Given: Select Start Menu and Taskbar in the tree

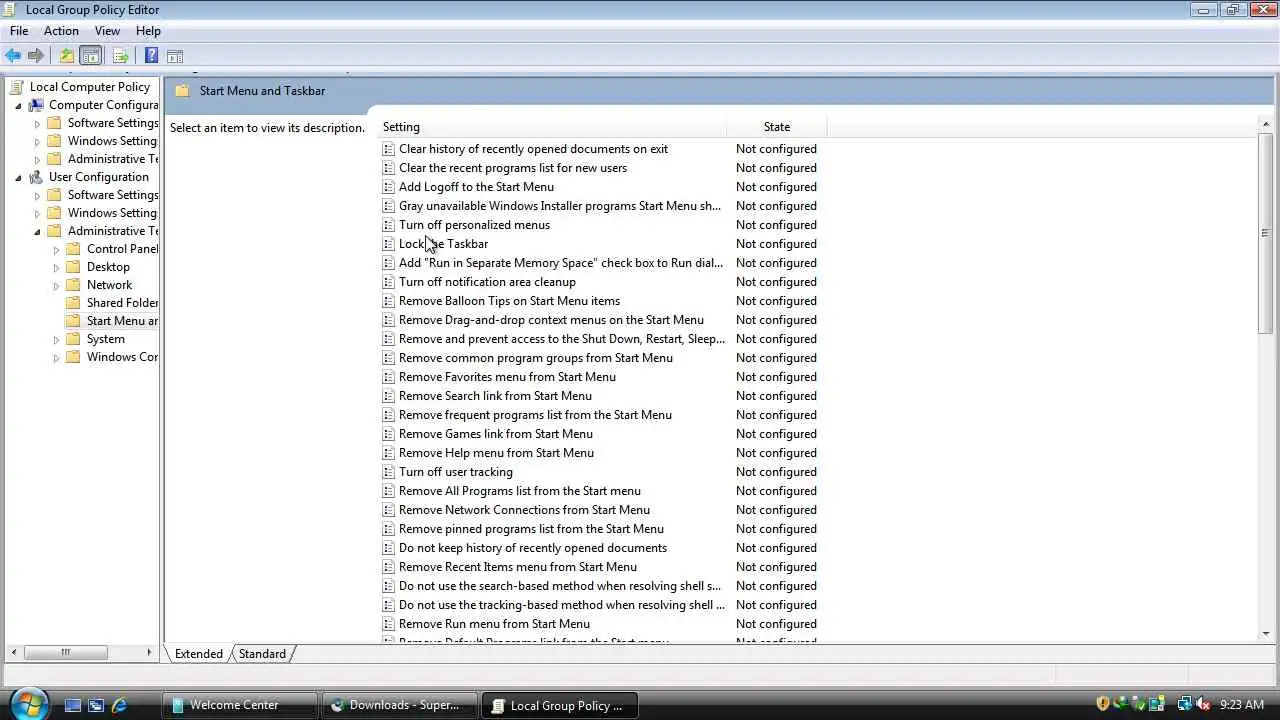Looking at the screenshot, I should click(122, 321).
